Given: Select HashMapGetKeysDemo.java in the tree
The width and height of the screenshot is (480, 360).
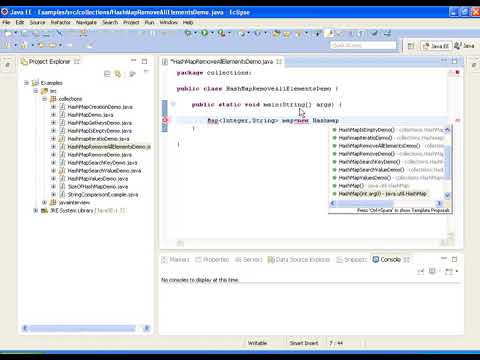Looking at the screenshot, I should coord(100,123).
